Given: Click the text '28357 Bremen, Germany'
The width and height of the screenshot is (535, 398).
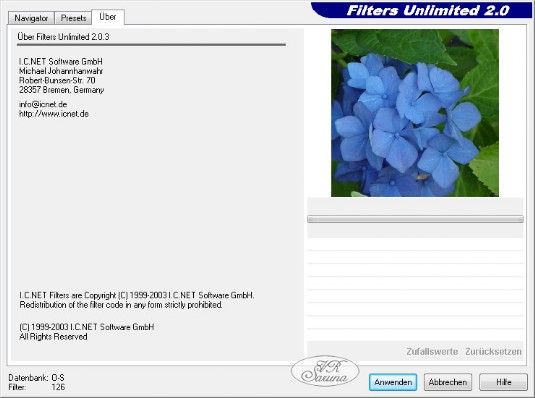Looking at the screenshot, I should tap(61, 90).
